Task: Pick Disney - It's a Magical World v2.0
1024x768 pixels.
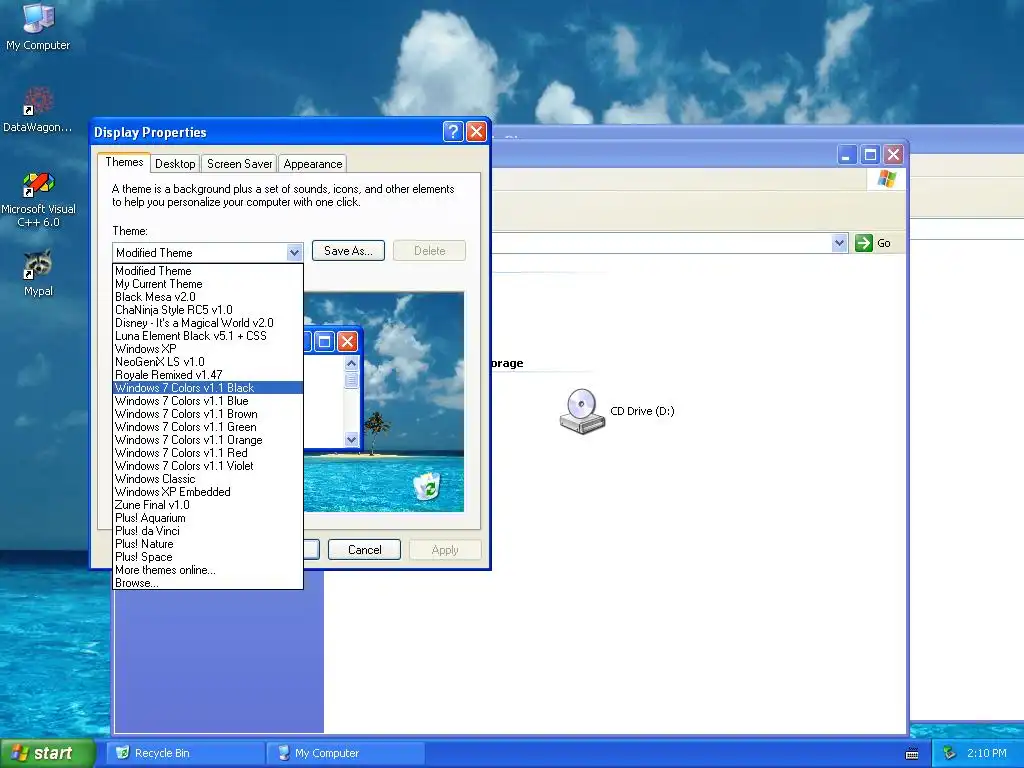Action: [x=208, y=323]
